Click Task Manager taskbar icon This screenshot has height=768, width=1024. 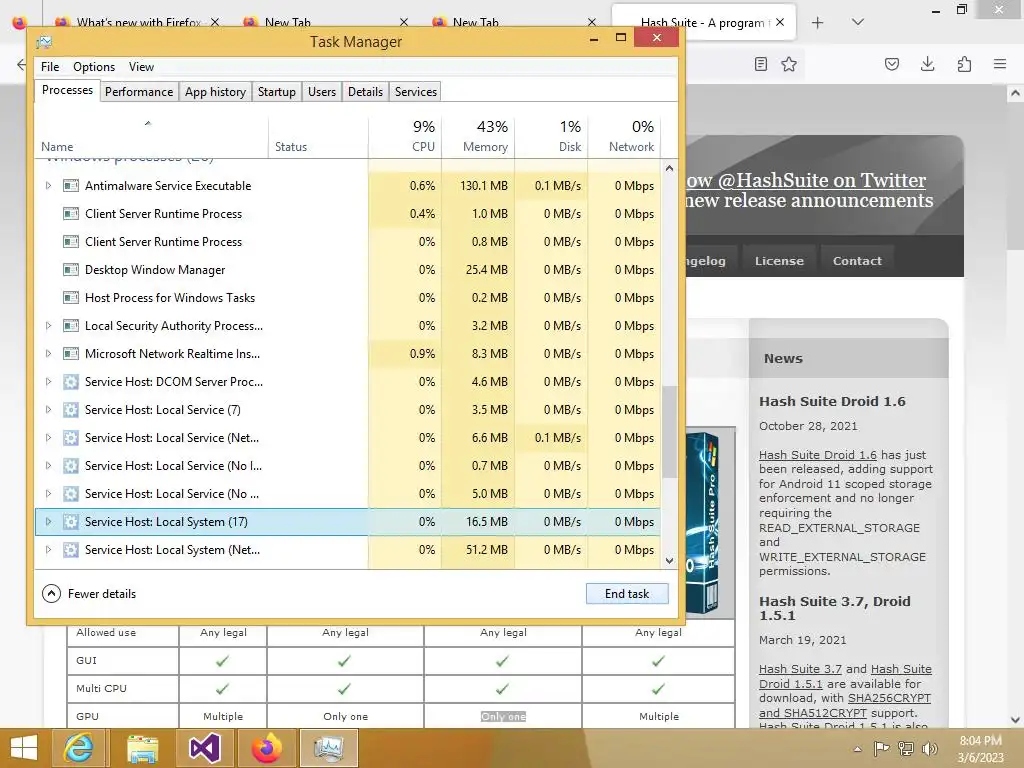328,748
